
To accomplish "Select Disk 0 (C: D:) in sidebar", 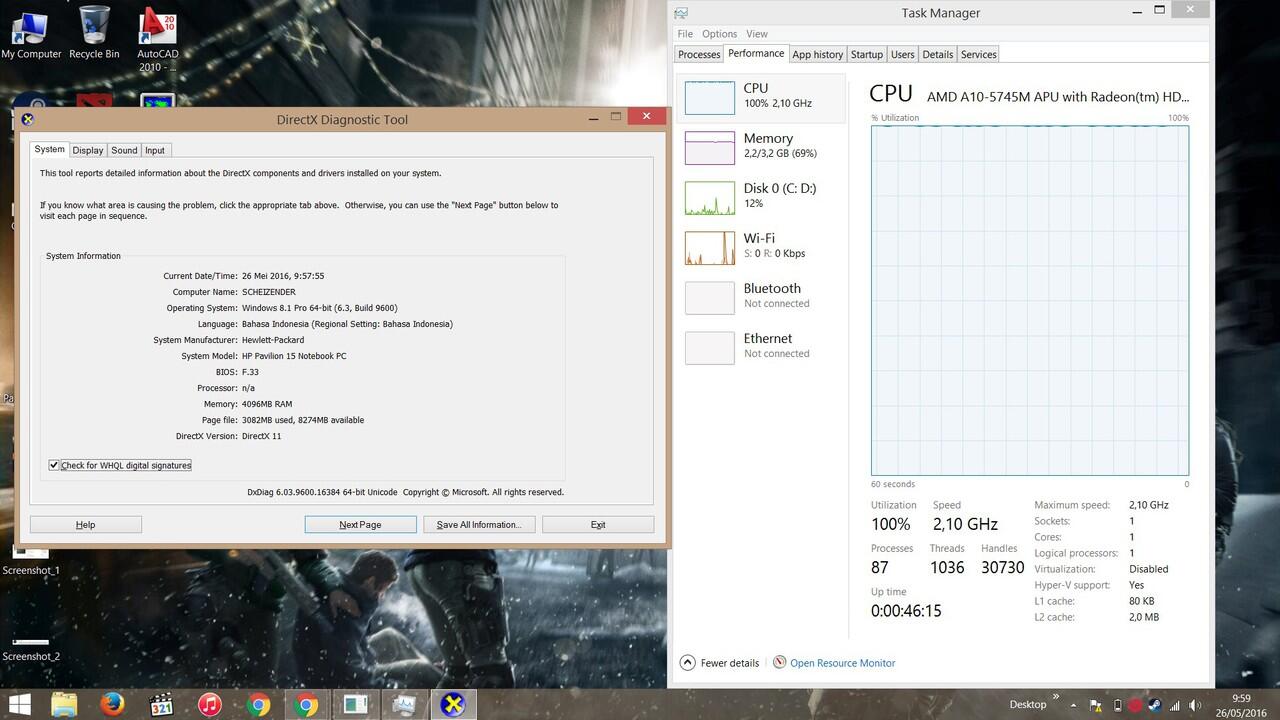I will (x=762, y=197).
